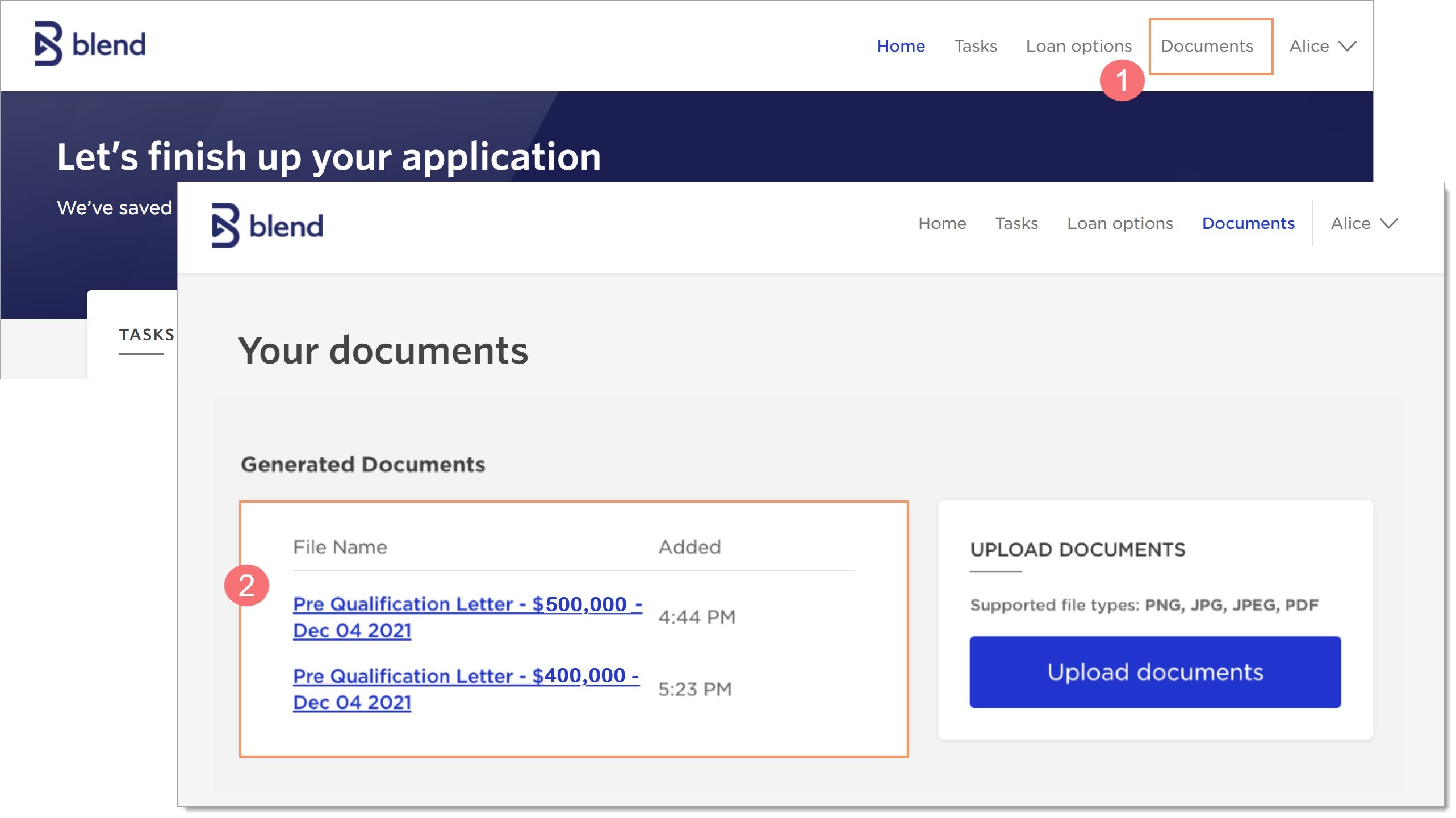
Task: Click the red step 1 badge
Action: coord(1122,80)
